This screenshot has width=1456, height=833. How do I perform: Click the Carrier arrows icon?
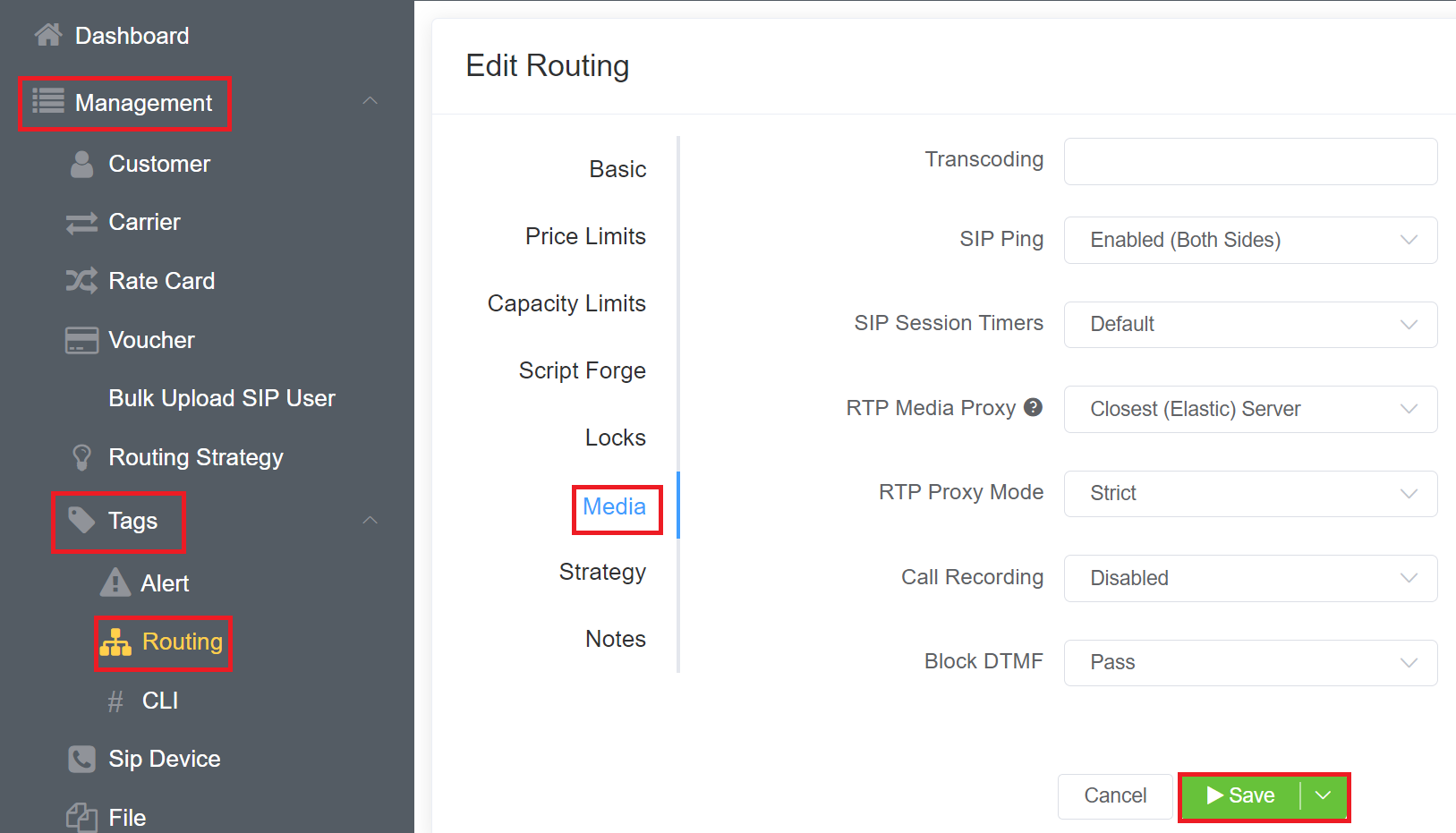(x=81, y=223)
